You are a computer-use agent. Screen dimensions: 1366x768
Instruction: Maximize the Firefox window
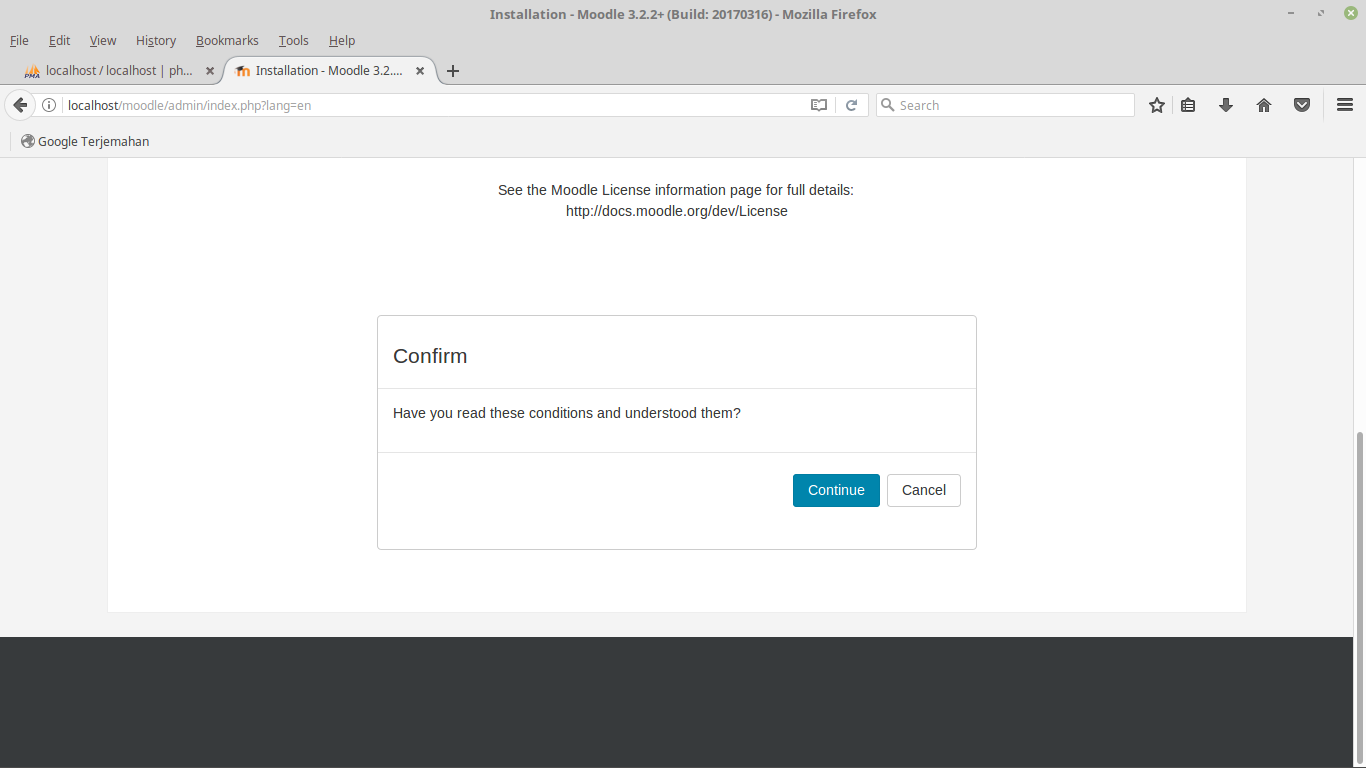click(x=1321, y=14)
